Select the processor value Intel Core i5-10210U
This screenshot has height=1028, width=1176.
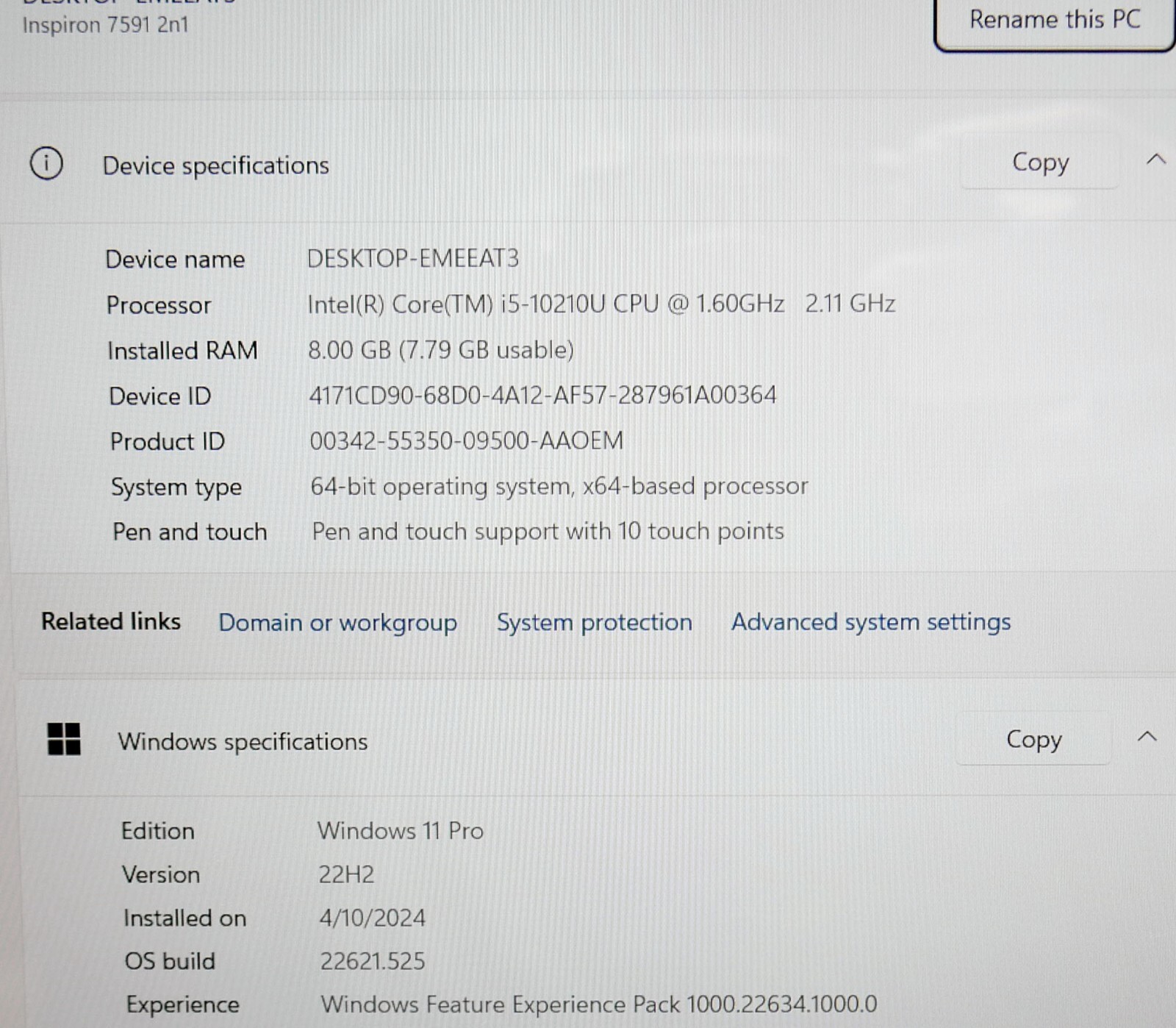(600, 304)
